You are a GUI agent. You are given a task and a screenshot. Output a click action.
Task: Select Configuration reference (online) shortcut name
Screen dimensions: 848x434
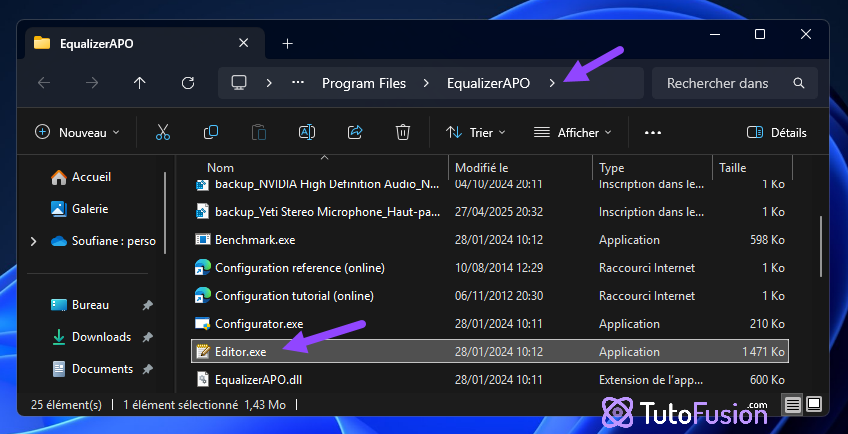coord(300,267)
